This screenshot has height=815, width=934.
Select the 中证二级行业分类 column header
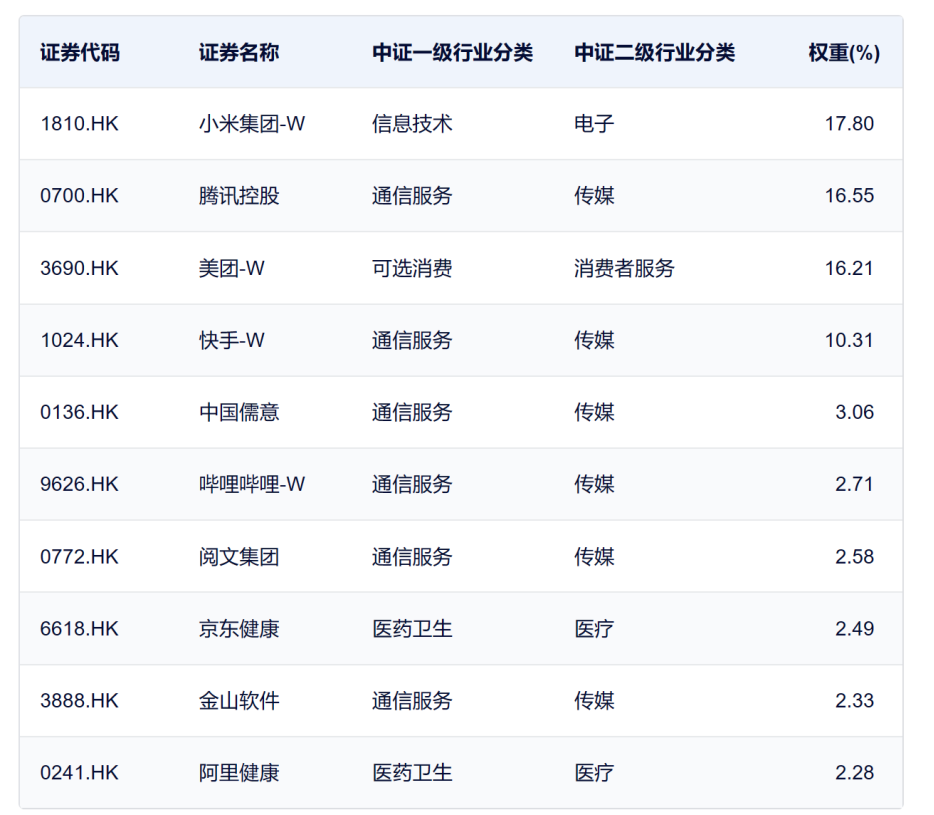coord(654,53)
